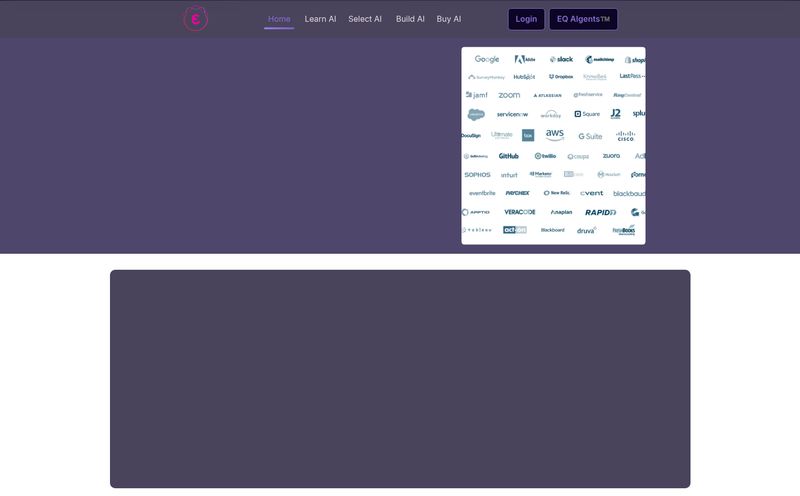Click the Blackboard logo
This screenshot has height=496, width=800.
pyautogui.click(x=553, y=230)
